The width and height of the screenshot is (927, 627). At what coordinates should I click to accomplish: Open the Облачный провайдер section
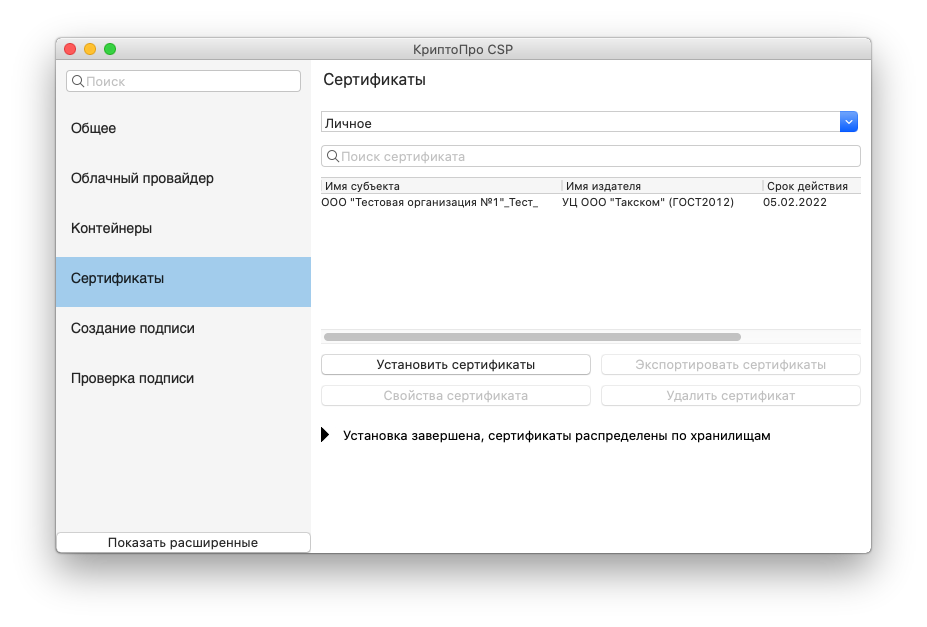pos(183,178)
